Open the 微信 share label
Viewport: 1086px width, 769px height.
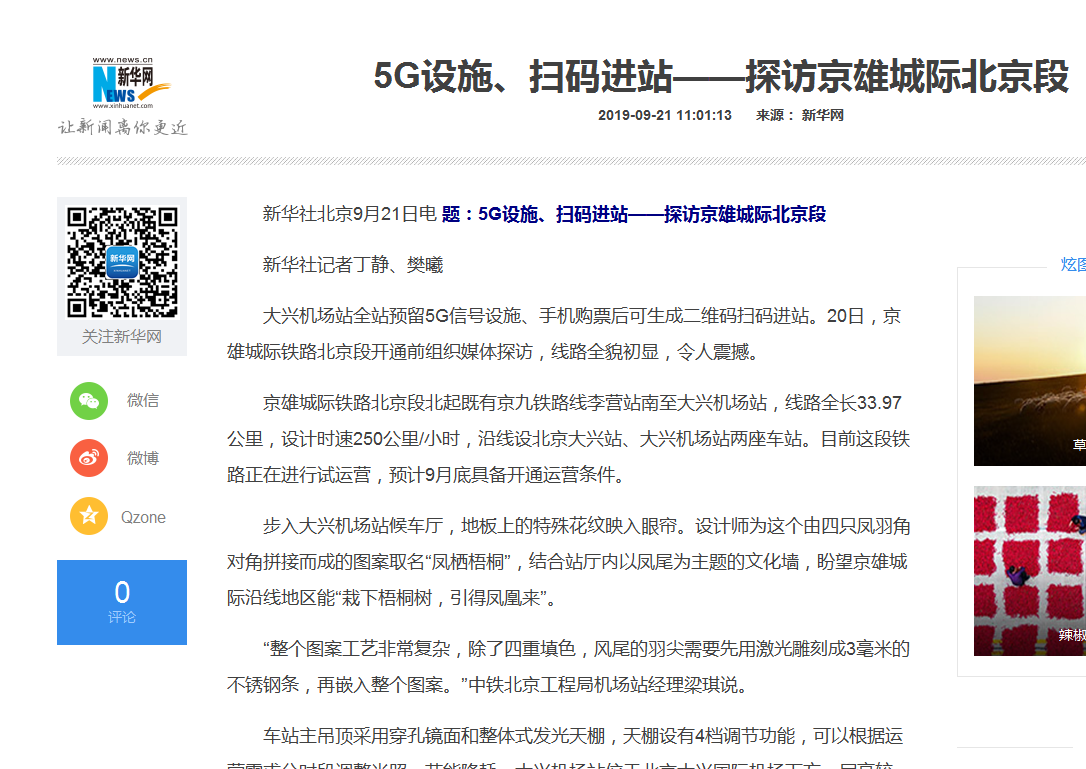click(x=143, y=400)
